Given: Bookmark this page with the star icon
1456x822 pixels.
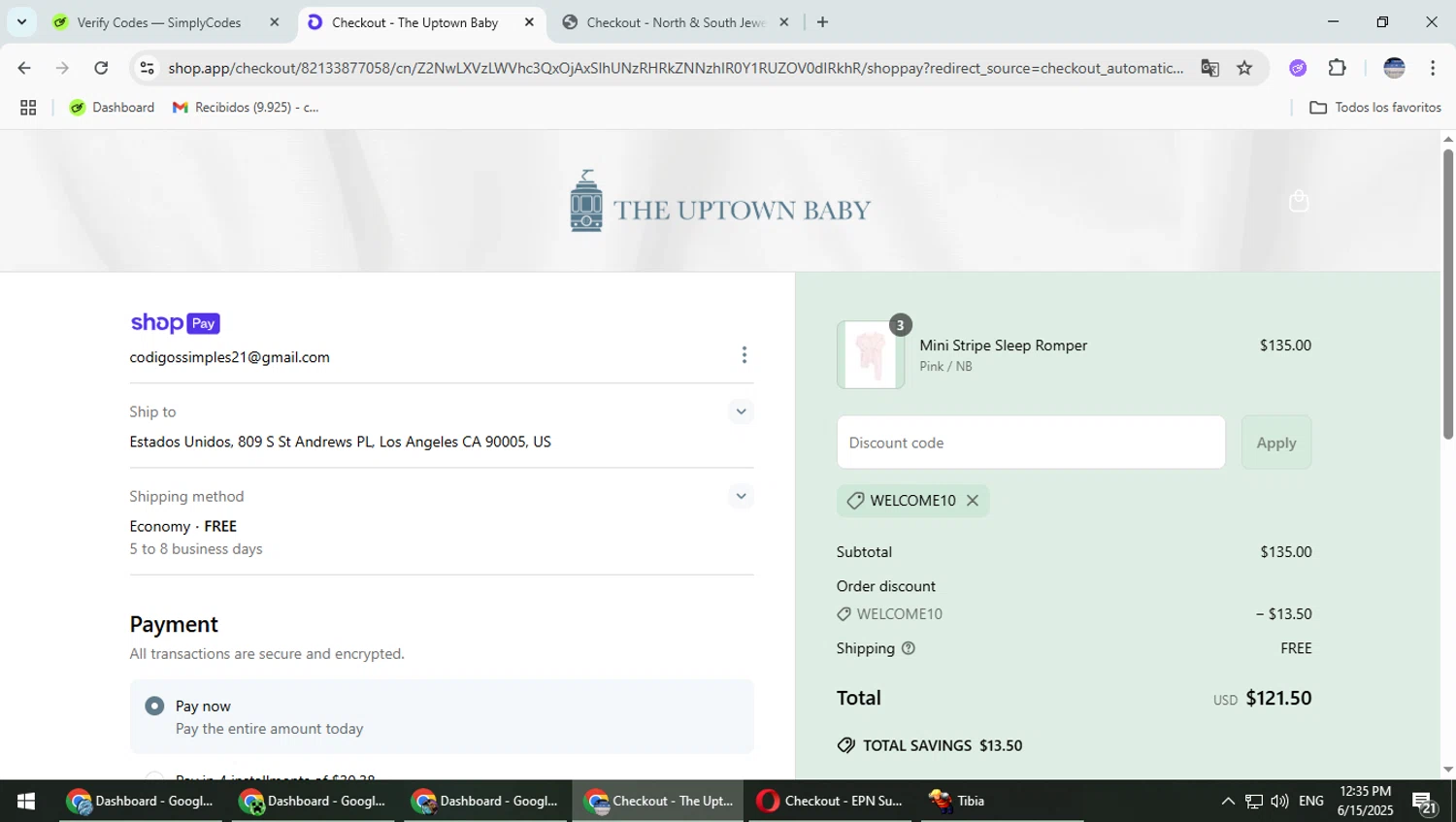Looking at the screenshot, I should coord(1244,68).
